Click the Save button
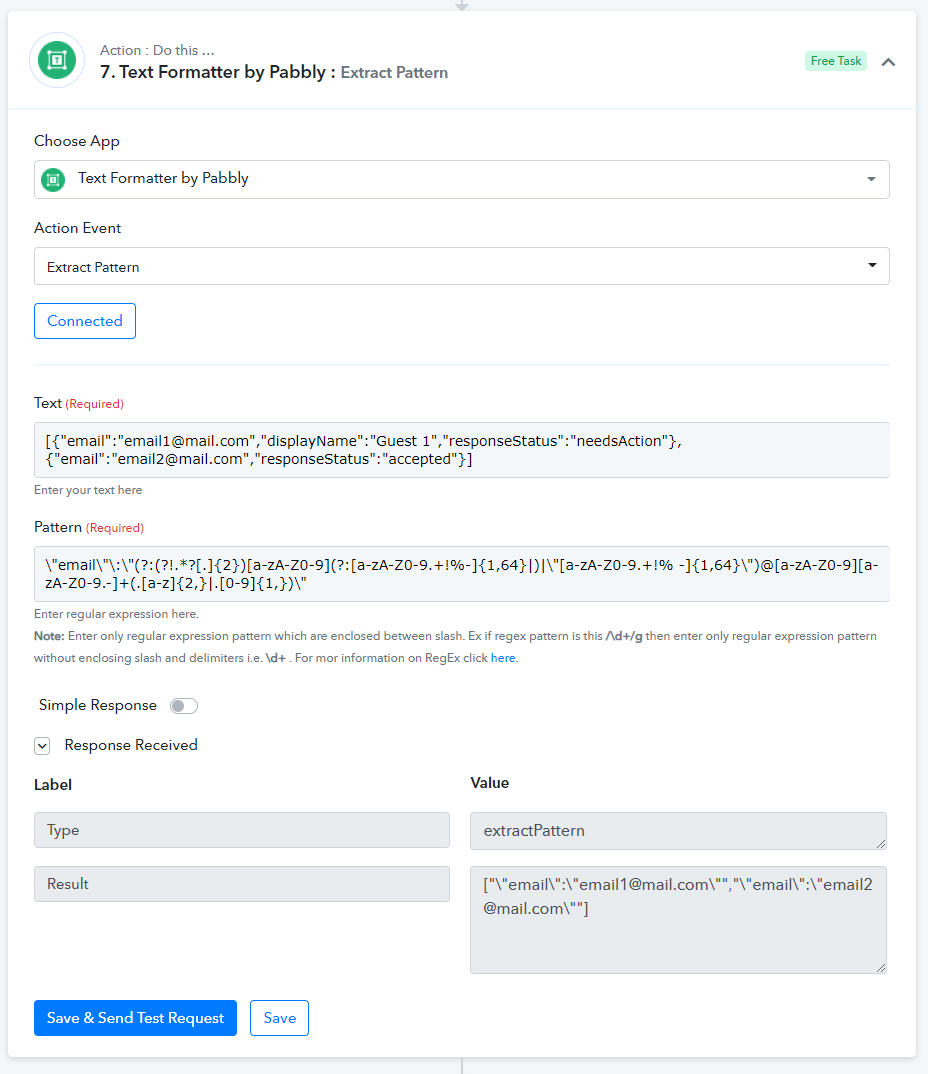The image size is (928, 1074). point(279,1018)
